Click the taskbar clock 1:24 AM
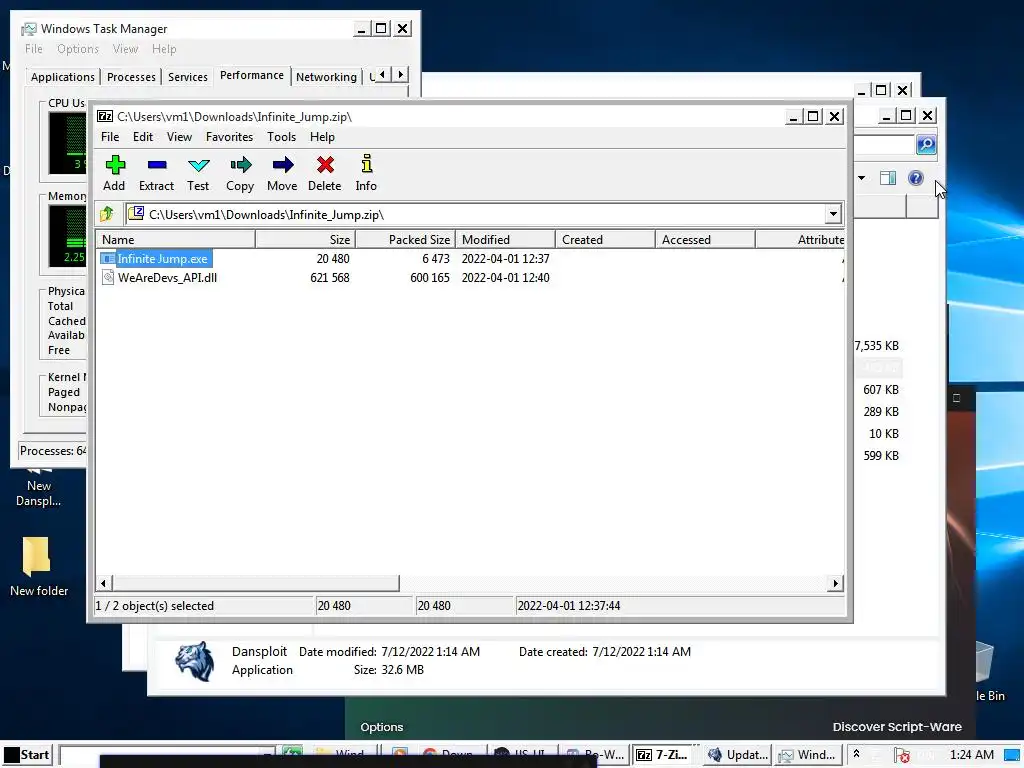1024x768 pixels. coord(971,755)
